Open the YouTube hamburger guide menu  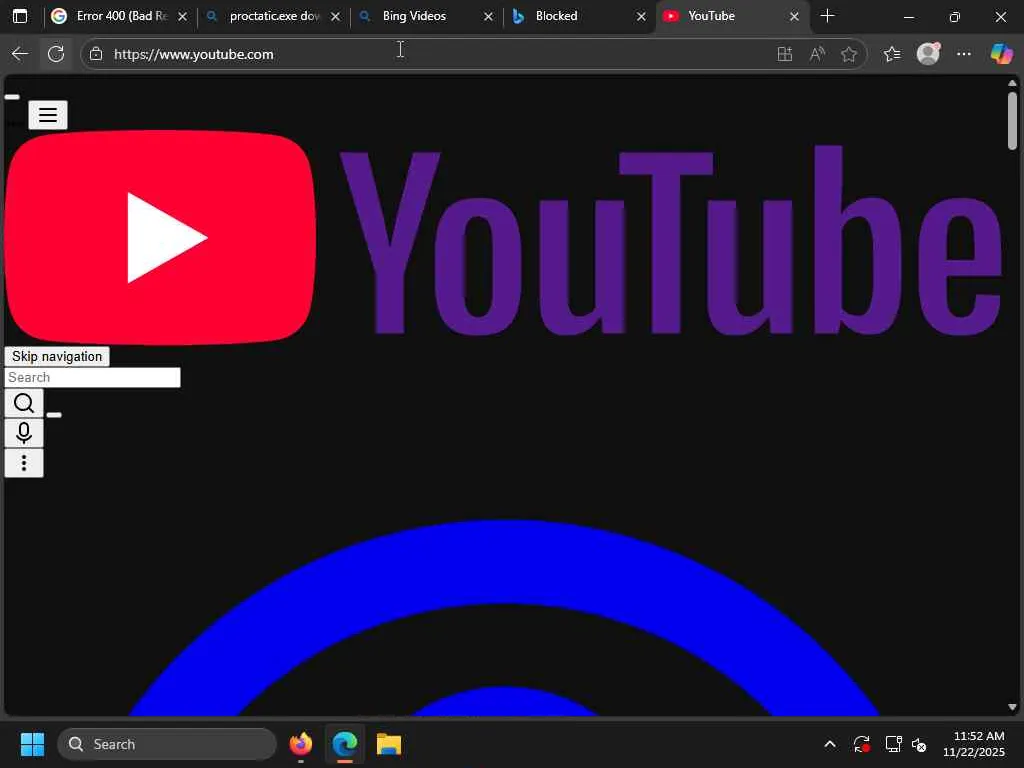tap(48, 115)
